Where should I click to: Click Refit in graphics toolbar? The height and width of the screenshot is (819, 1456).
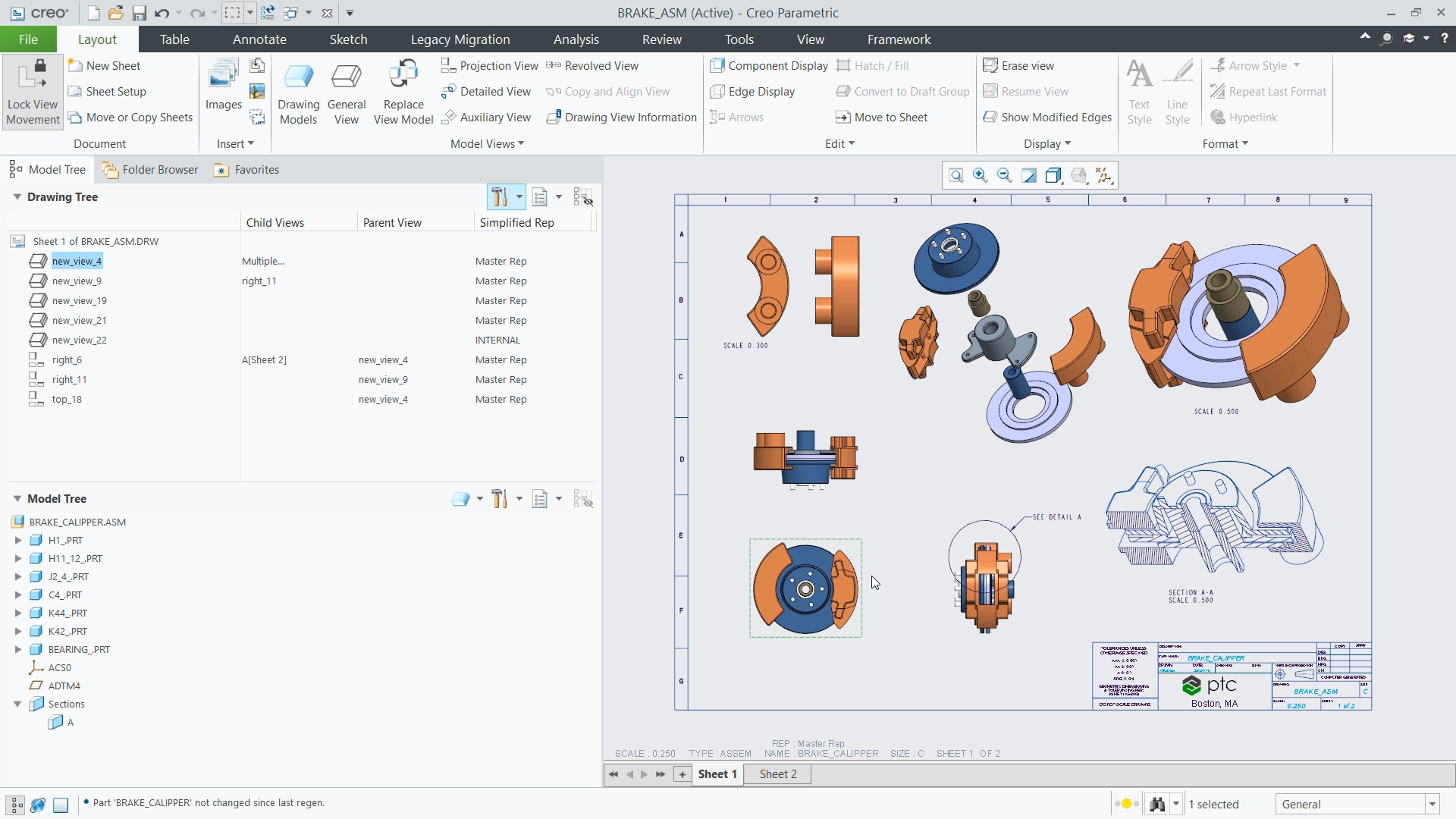(956, 176)
